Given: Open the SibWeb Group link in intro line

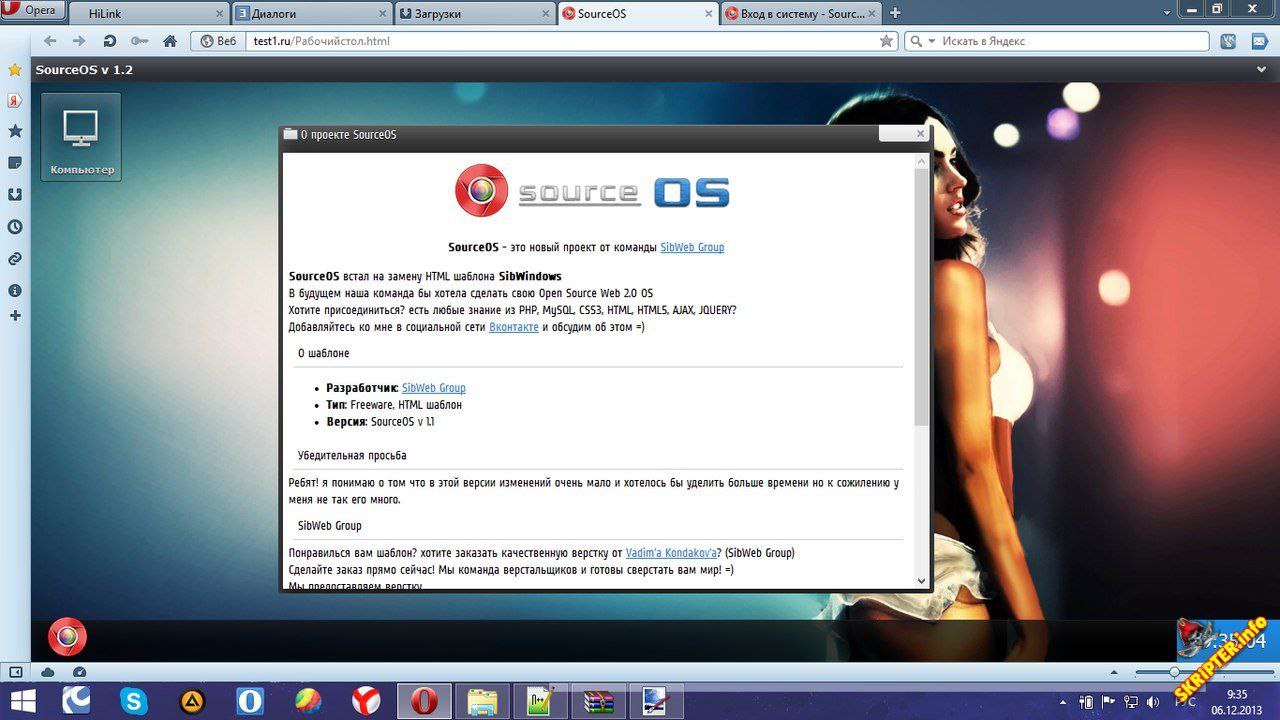Looking at the screenshot, I should click(692, 247).
